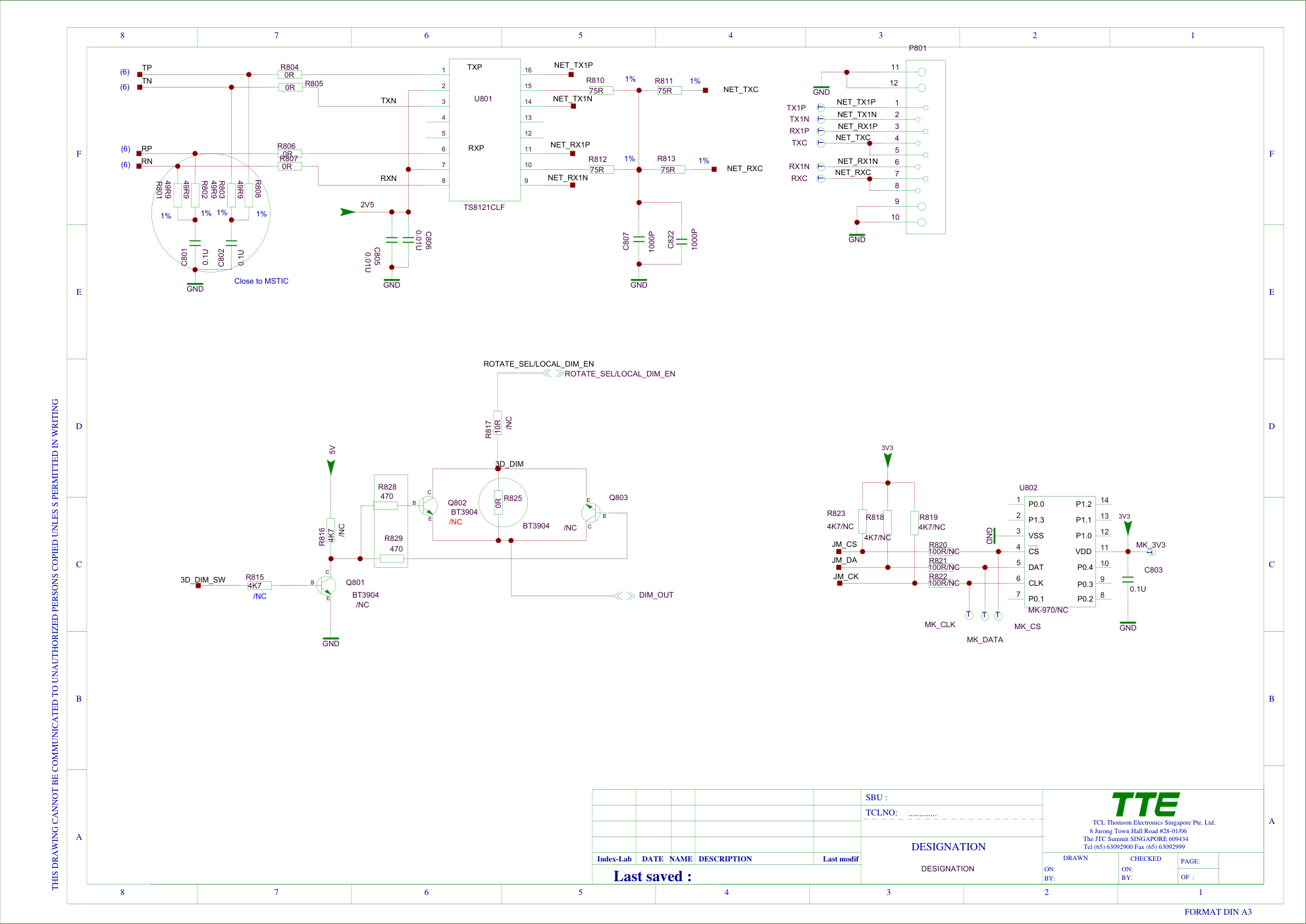This screenshot has width=1306, height=924.
Task: Click the RN input signal label
Action: coord(147,161)
